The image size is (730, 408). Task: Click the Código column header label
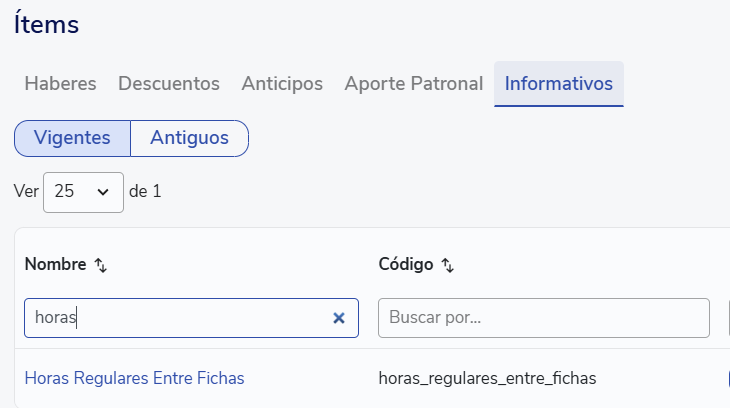[x=406, y=264]
